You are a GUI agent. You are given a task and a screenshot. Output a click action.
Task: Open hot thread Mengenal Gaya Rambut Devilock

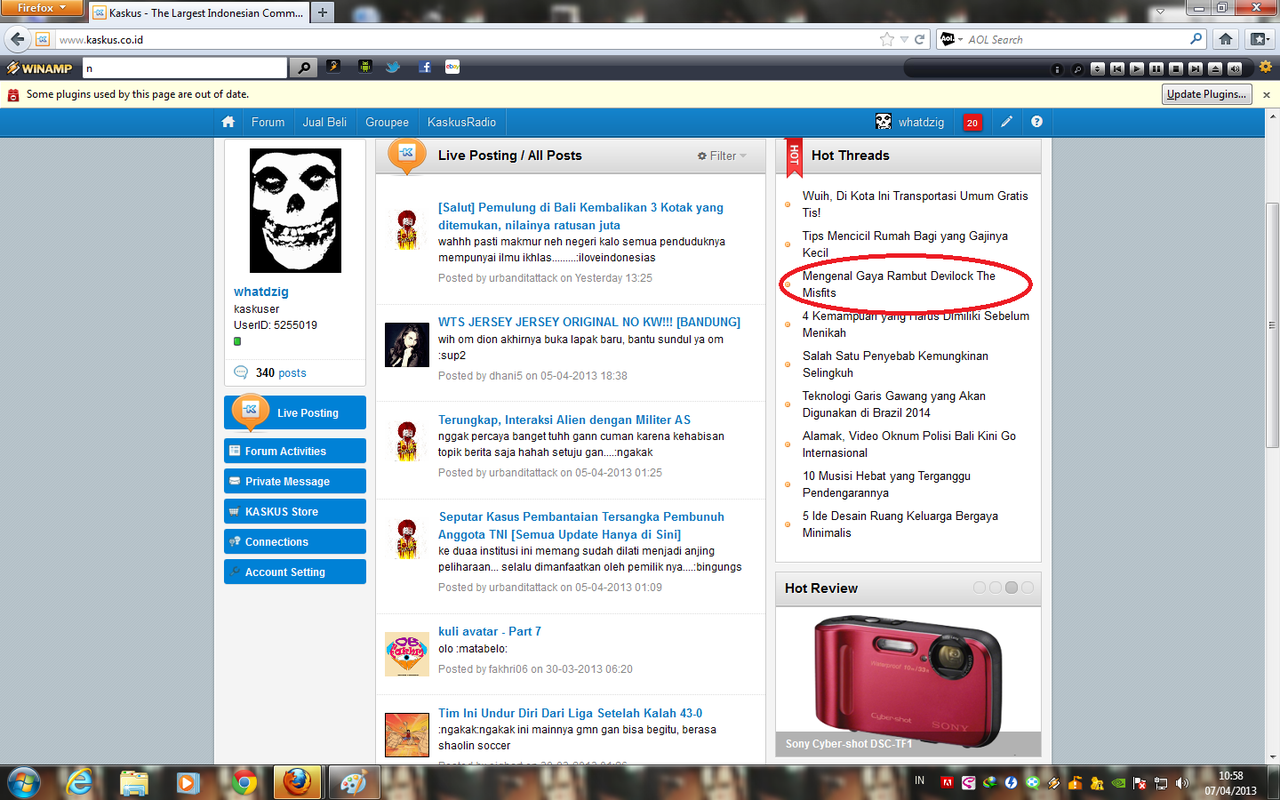coord(899,284)
